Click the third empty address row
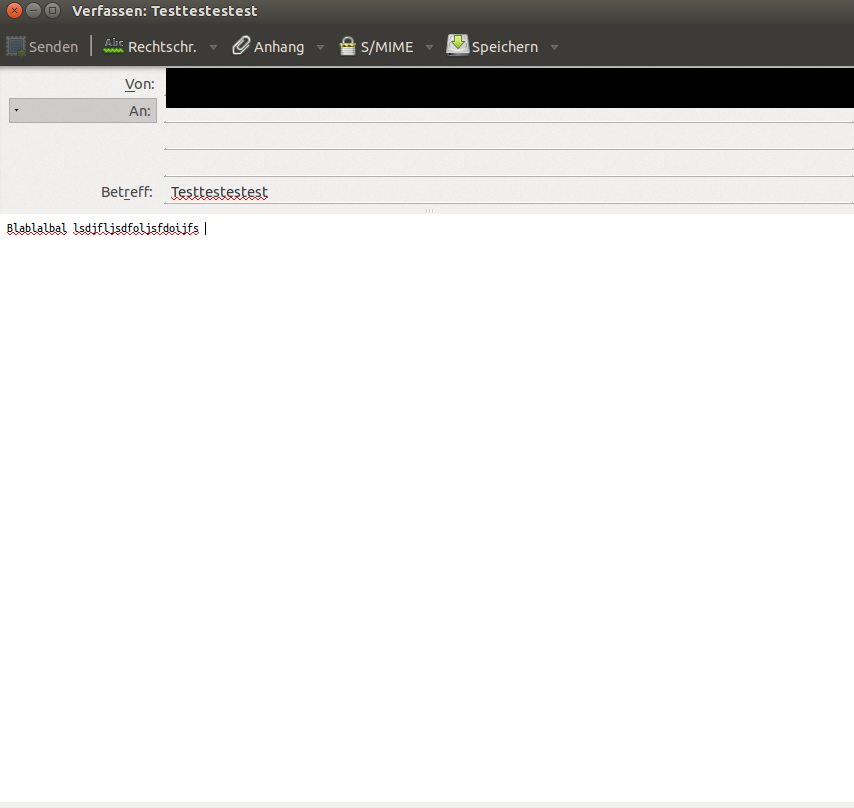854x808 pixels. point(509,163)
